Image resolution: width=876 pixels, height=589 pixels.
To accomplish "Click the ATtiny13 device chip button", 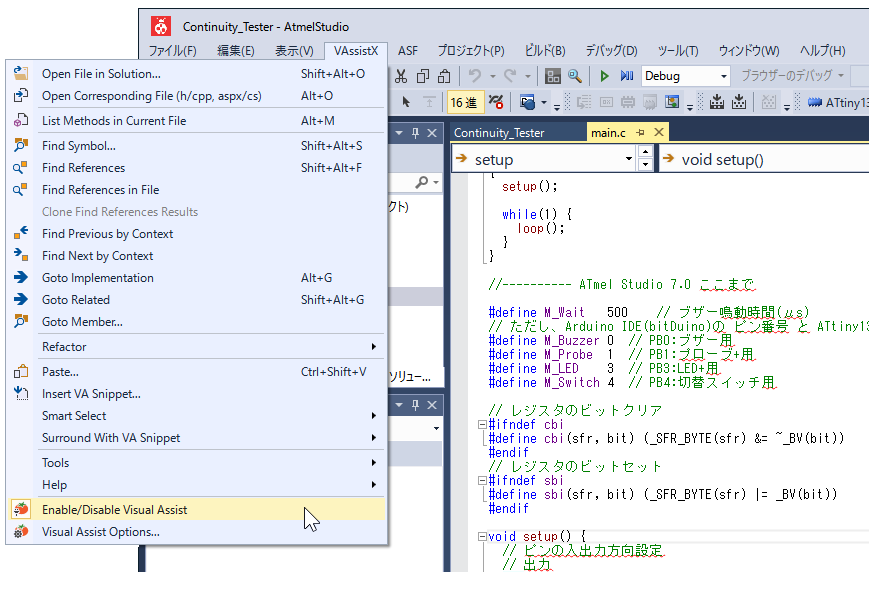I will 838,102.
